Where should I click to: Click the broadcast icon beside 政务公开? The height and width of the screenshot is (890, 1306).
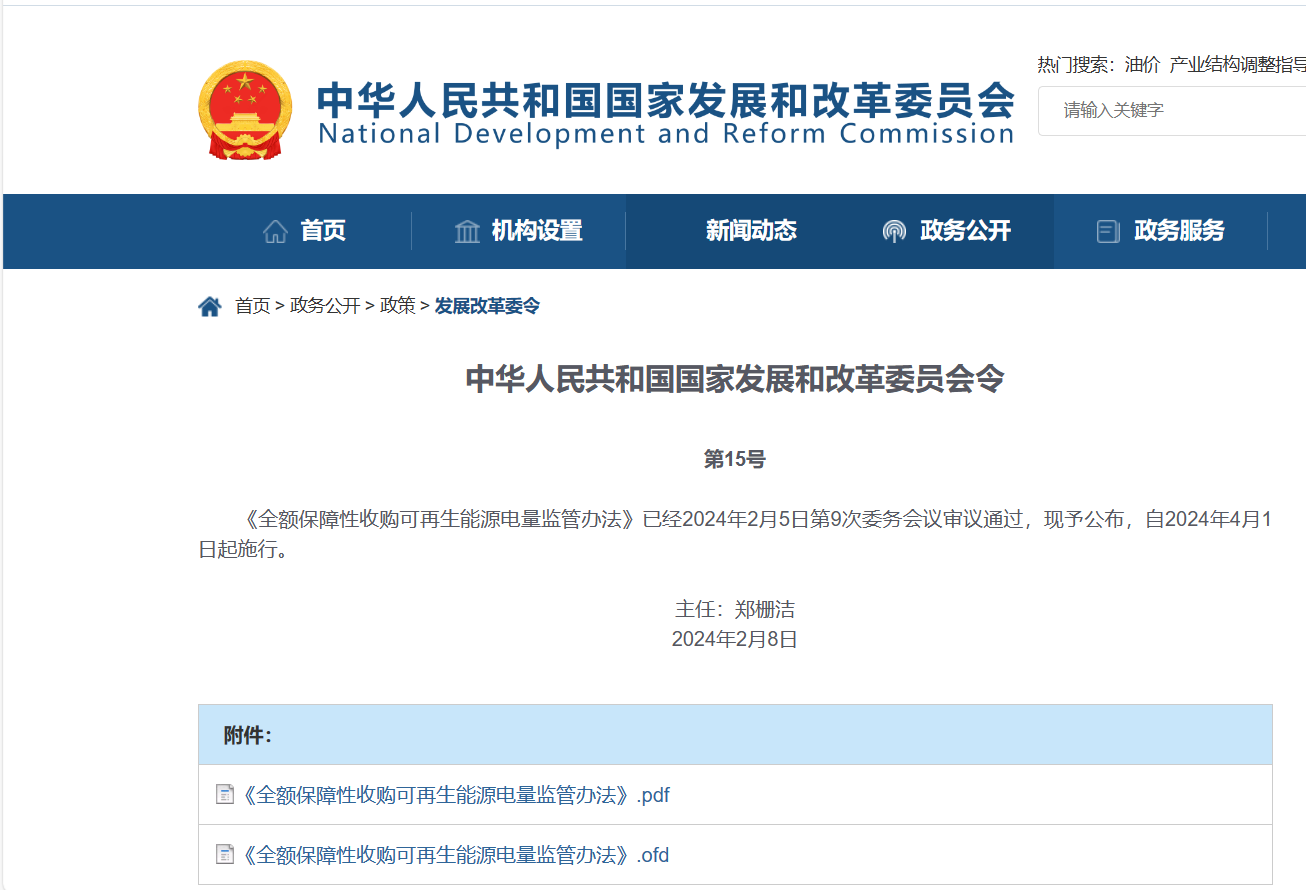click(894, 232)
